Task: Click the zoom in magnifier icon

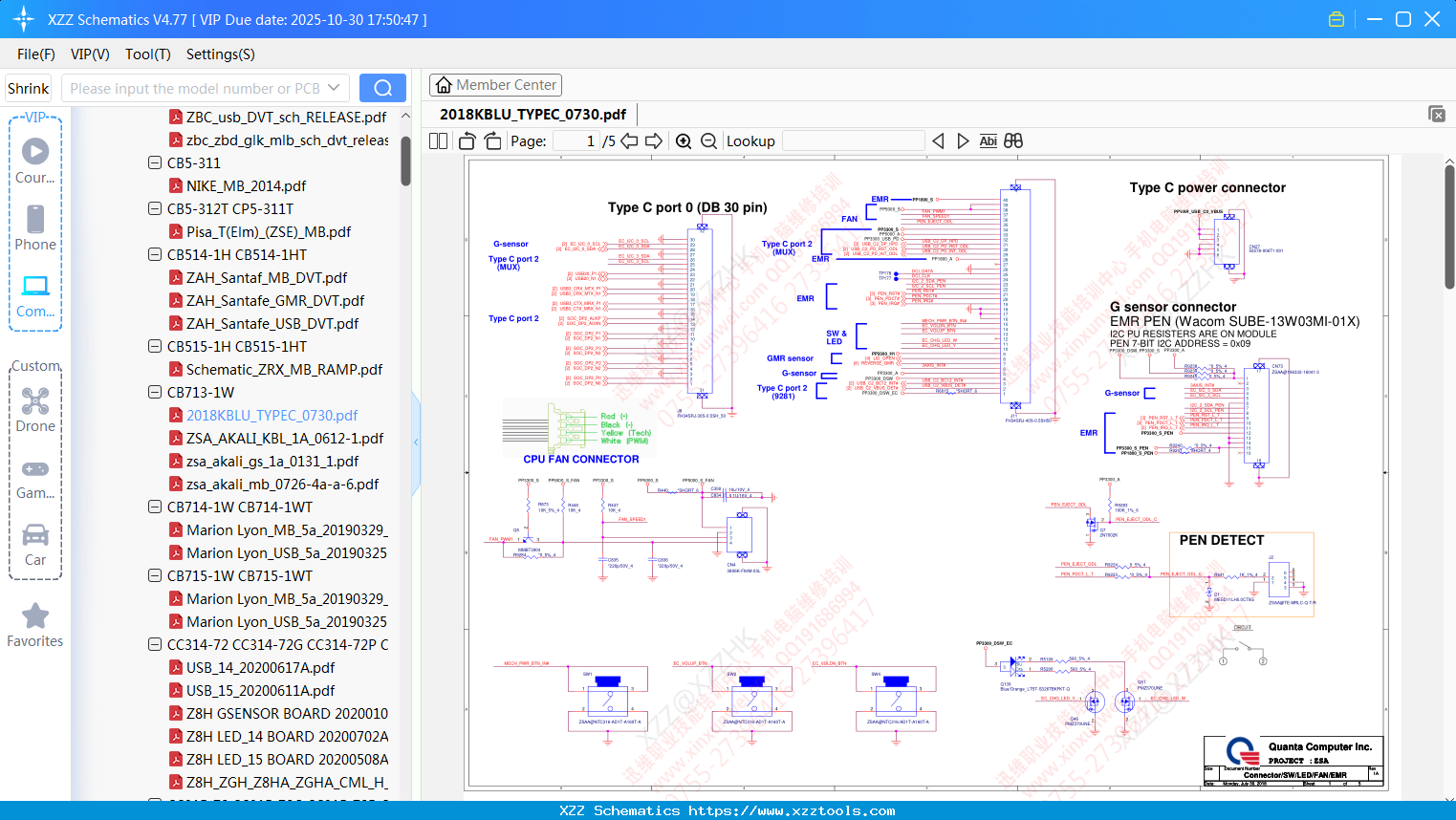Action: [684, 141]
